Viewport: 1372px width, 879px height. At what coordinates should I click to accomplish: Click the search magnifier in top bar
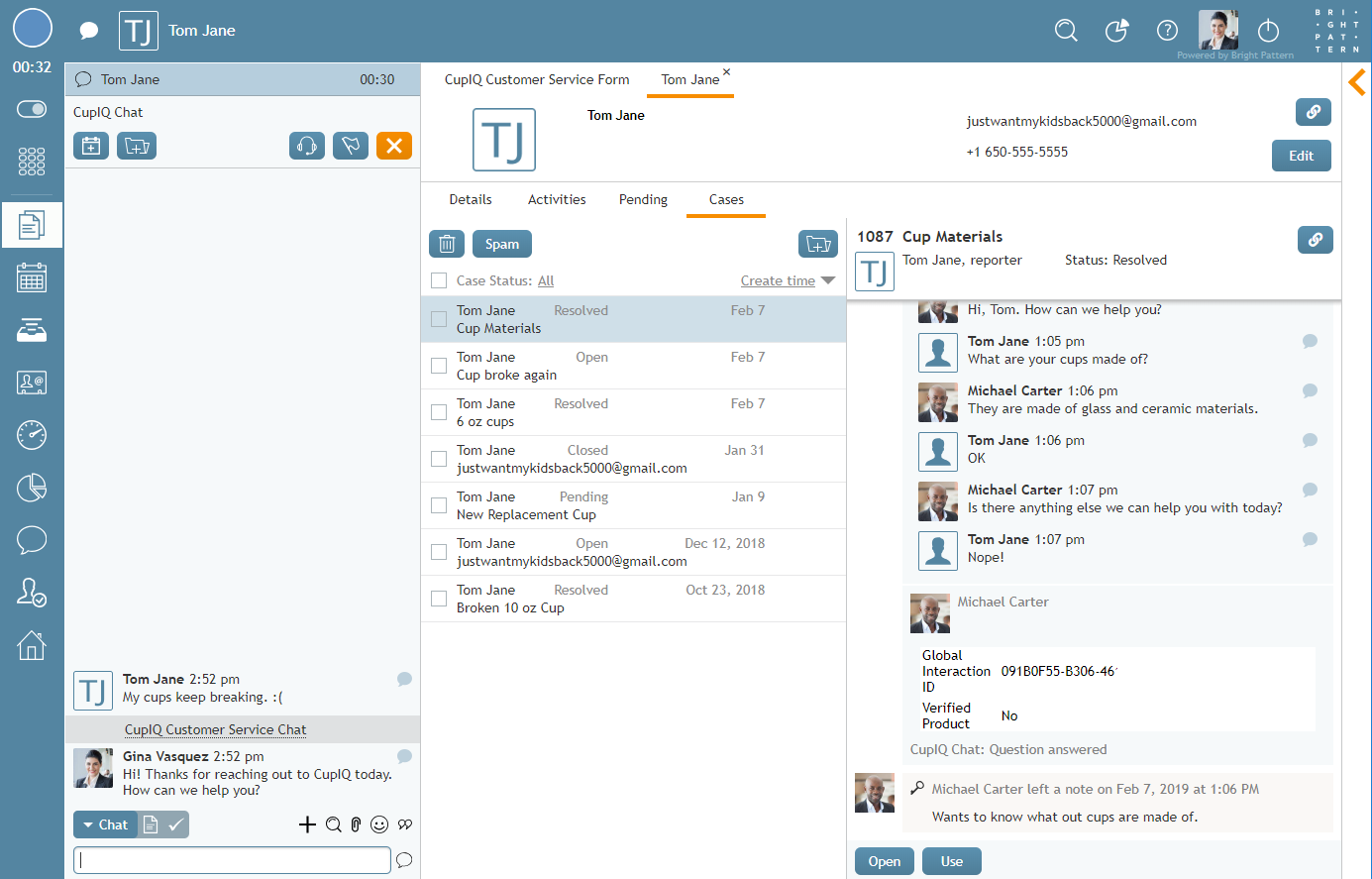(1066, 30)
